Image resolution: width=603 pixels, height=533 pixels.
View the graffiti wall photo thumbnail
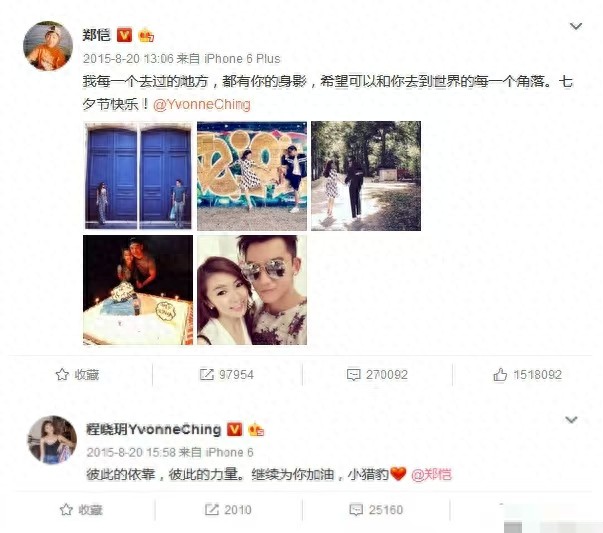pos(252,176)
